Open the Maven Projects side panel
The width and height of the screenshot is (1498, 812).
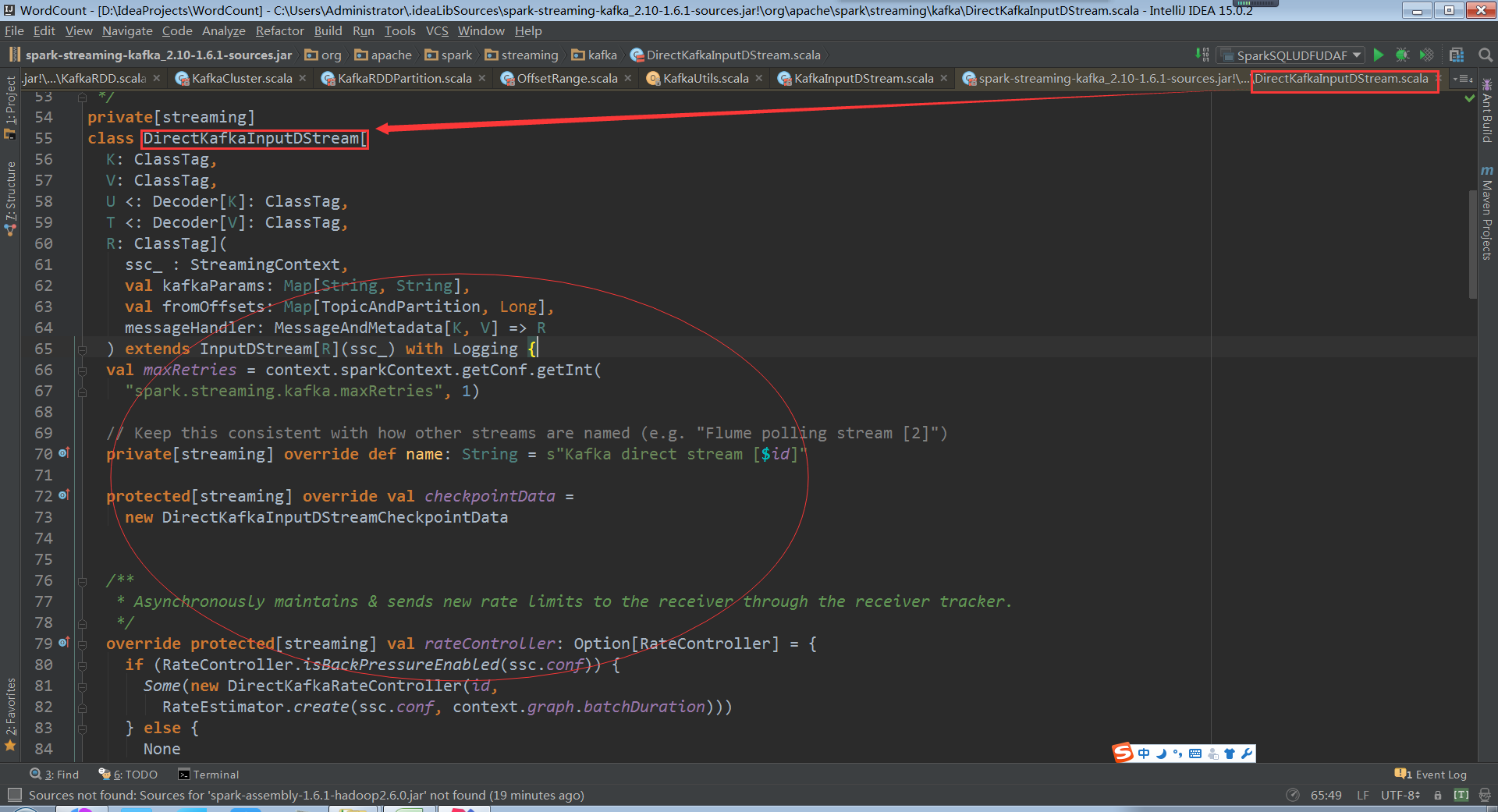click(x=1487, y=212)
